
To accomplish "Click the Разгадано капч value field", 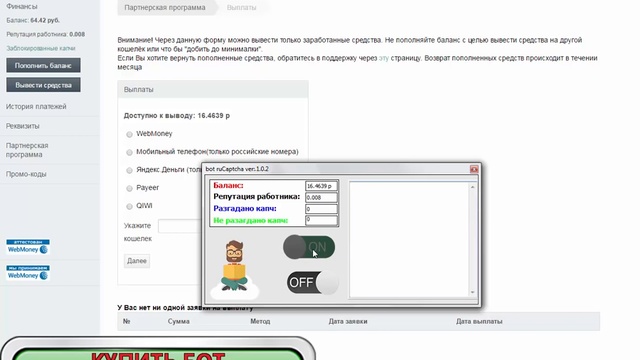I will click(x=321, y=209).
